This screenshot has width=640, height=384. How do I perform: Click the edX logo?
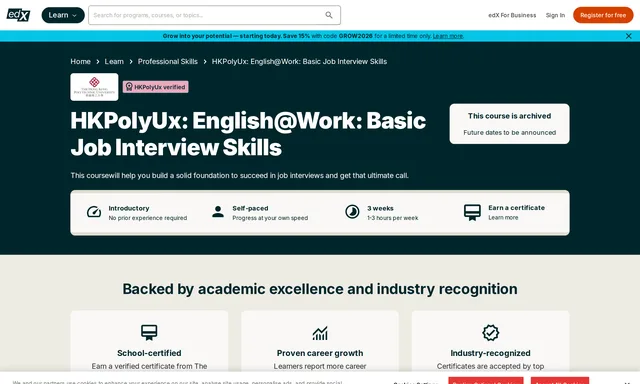18,15
